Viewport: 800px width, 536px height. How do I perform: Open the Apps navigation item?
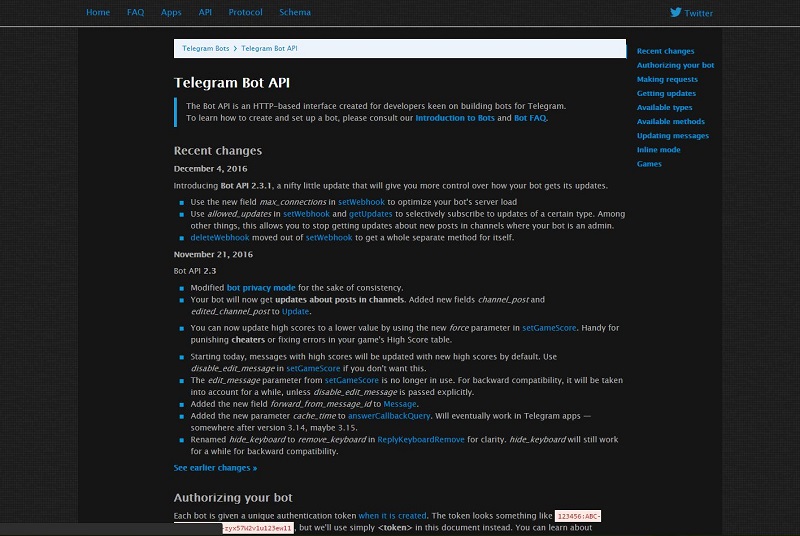[x=171, y=12]
